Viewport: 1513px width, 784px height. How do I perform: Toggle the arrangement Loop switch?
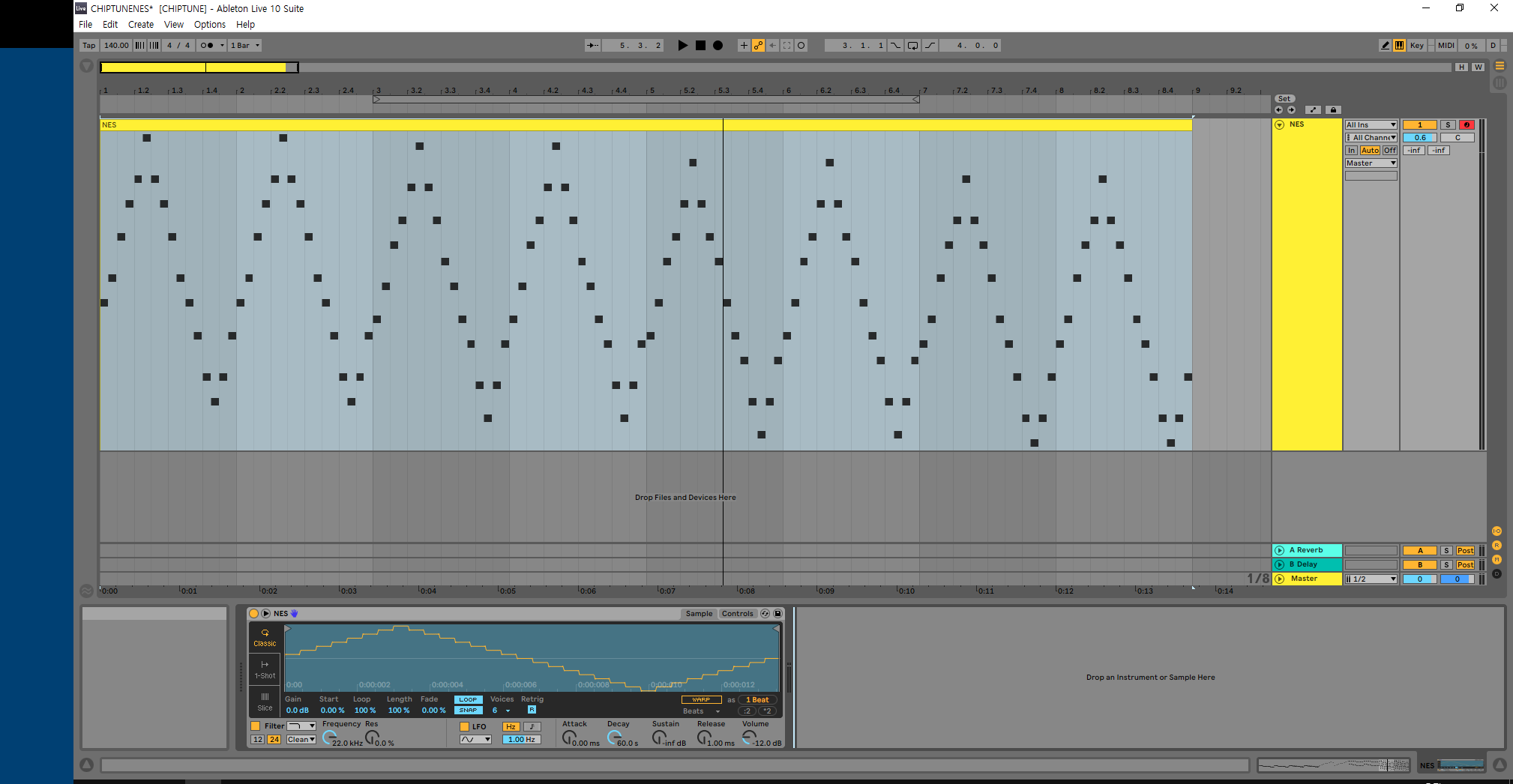[x=912, y=46]
